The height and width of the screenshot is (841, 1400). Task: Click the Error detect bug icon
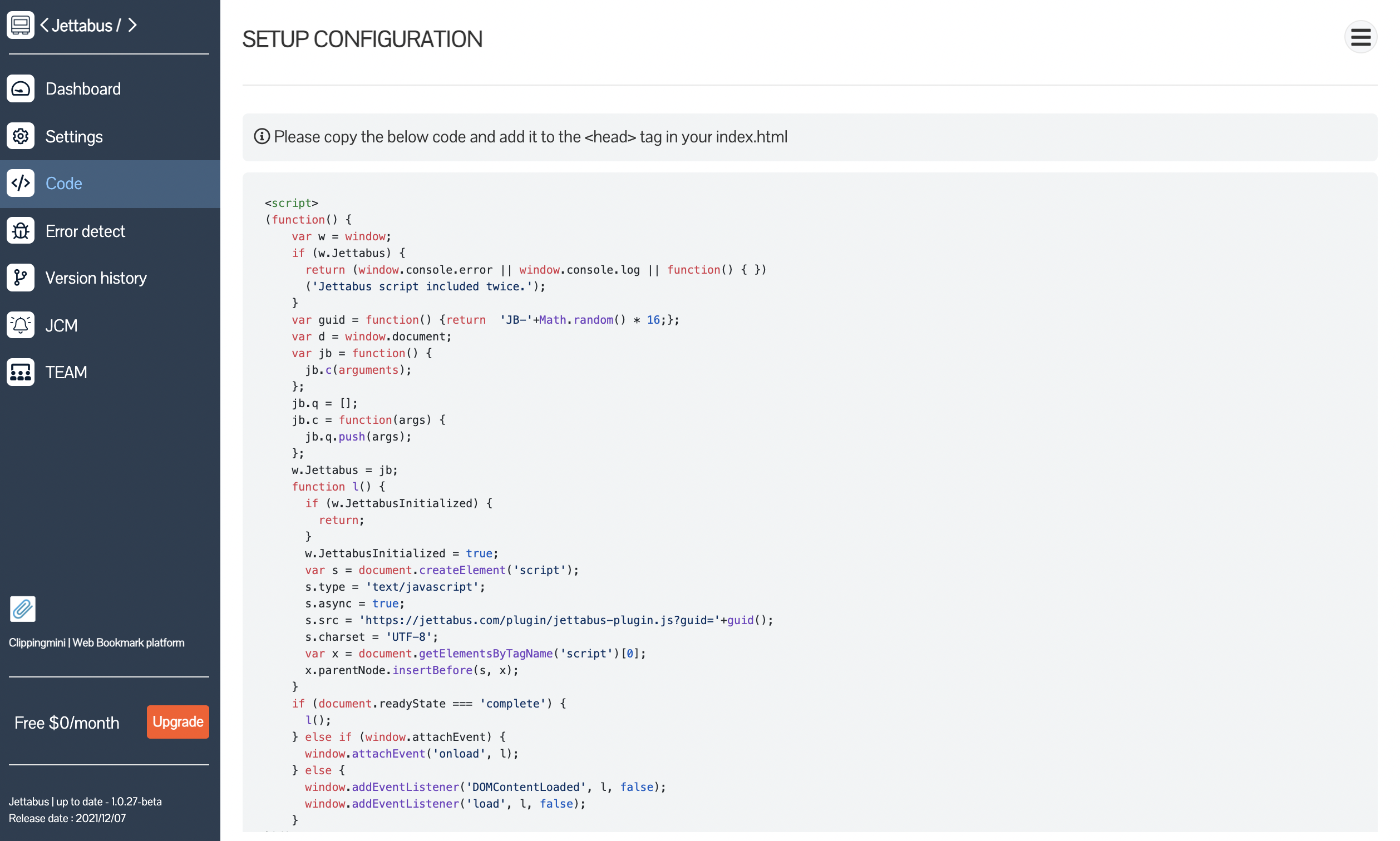[x=21, y=231]
